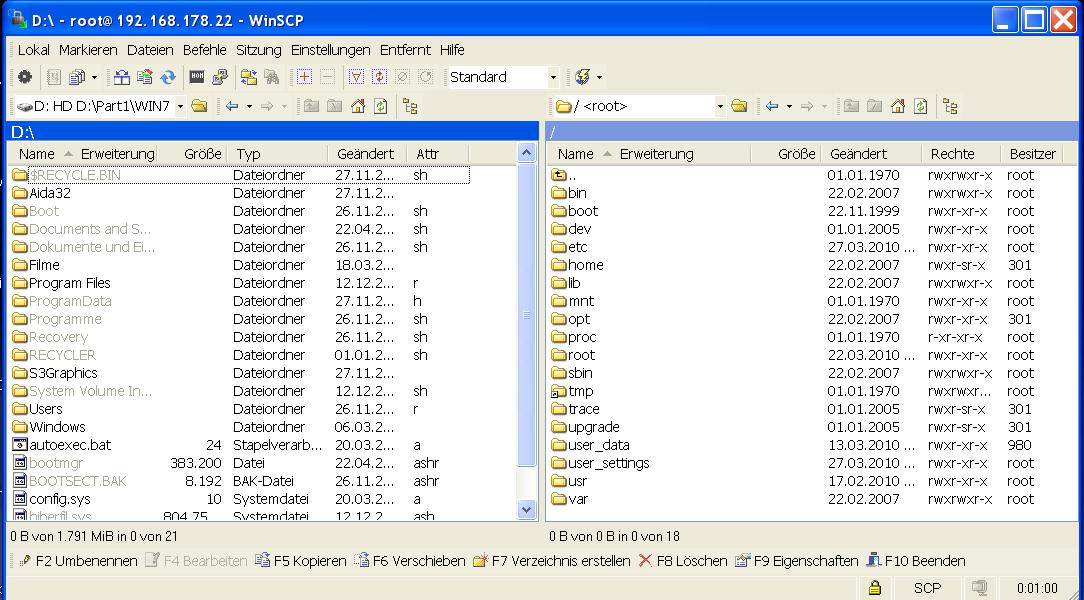The width and height of the screenshot is (1084, 600).
Task: Select the user_settings remote folder
Action: click(600, 462)
